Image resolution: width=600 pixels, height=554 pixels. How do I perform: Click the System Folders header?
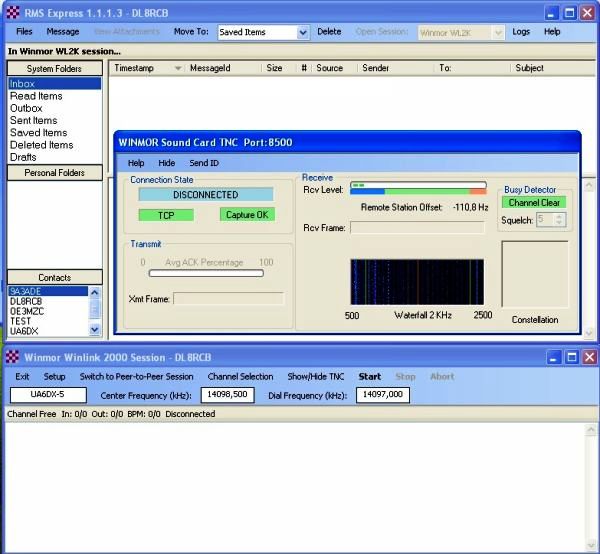point(55,68)
